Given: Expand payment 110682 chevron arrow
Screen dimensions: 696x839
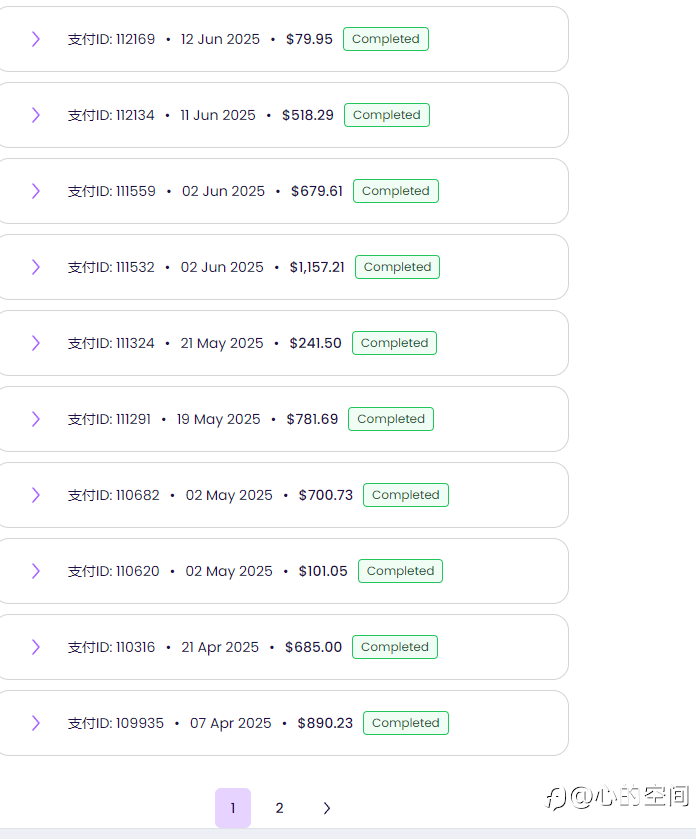Looking at the screenshot, I should pos(36,495).
